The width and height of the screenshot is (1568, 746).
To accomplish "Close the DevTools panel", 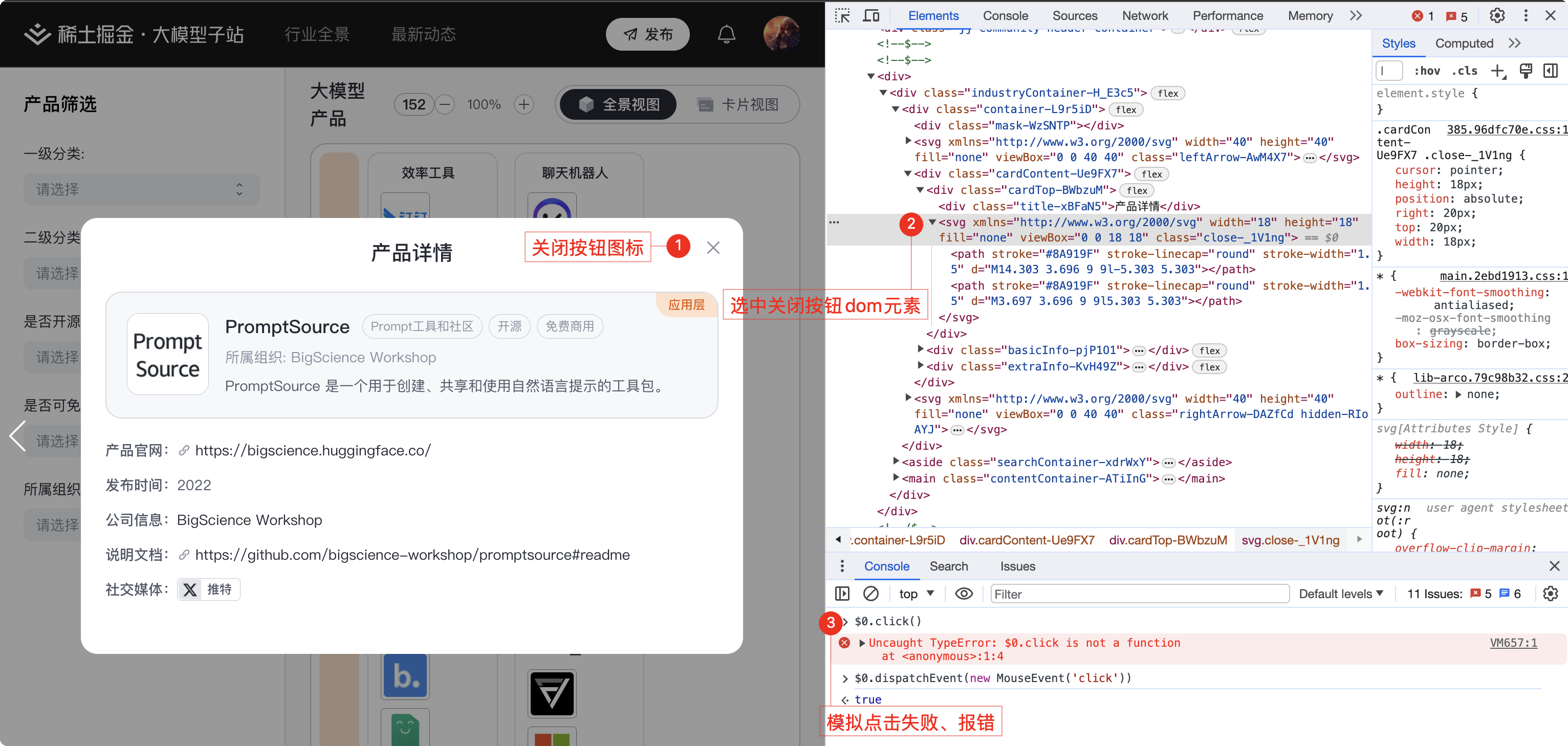I will click(1551, 16).
